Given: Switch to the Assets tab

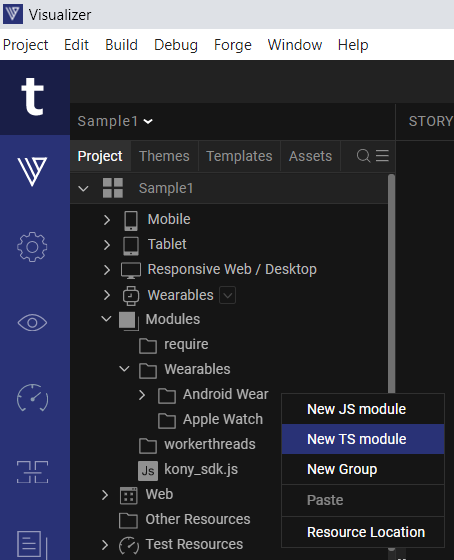Looking at the screenshot, I should pos(310,156).
